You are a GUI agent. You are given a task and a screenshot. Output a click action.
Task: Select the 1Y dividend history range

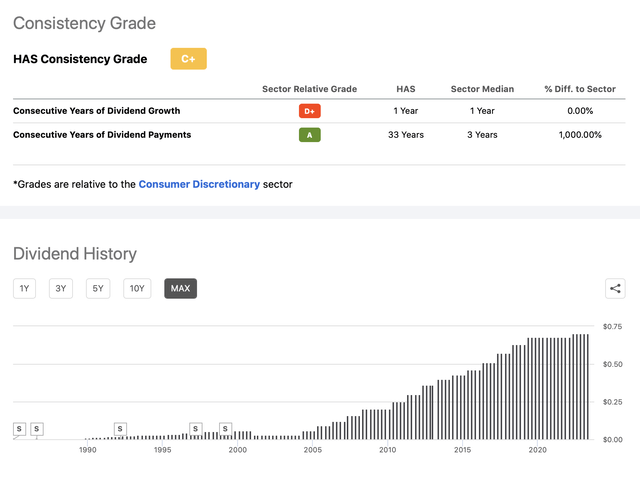pyautogui.click(x=24, y=288)
